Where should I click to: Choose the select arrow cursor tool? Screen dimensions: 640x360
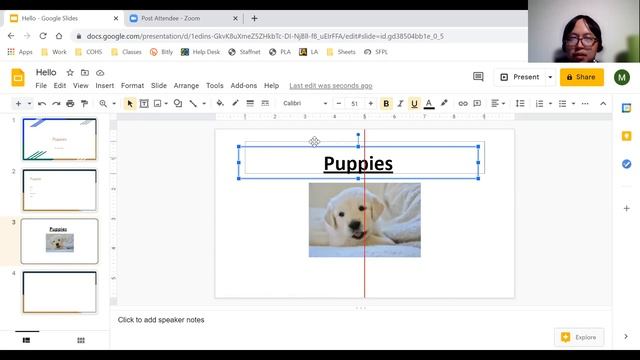click(x=130, y=104)
